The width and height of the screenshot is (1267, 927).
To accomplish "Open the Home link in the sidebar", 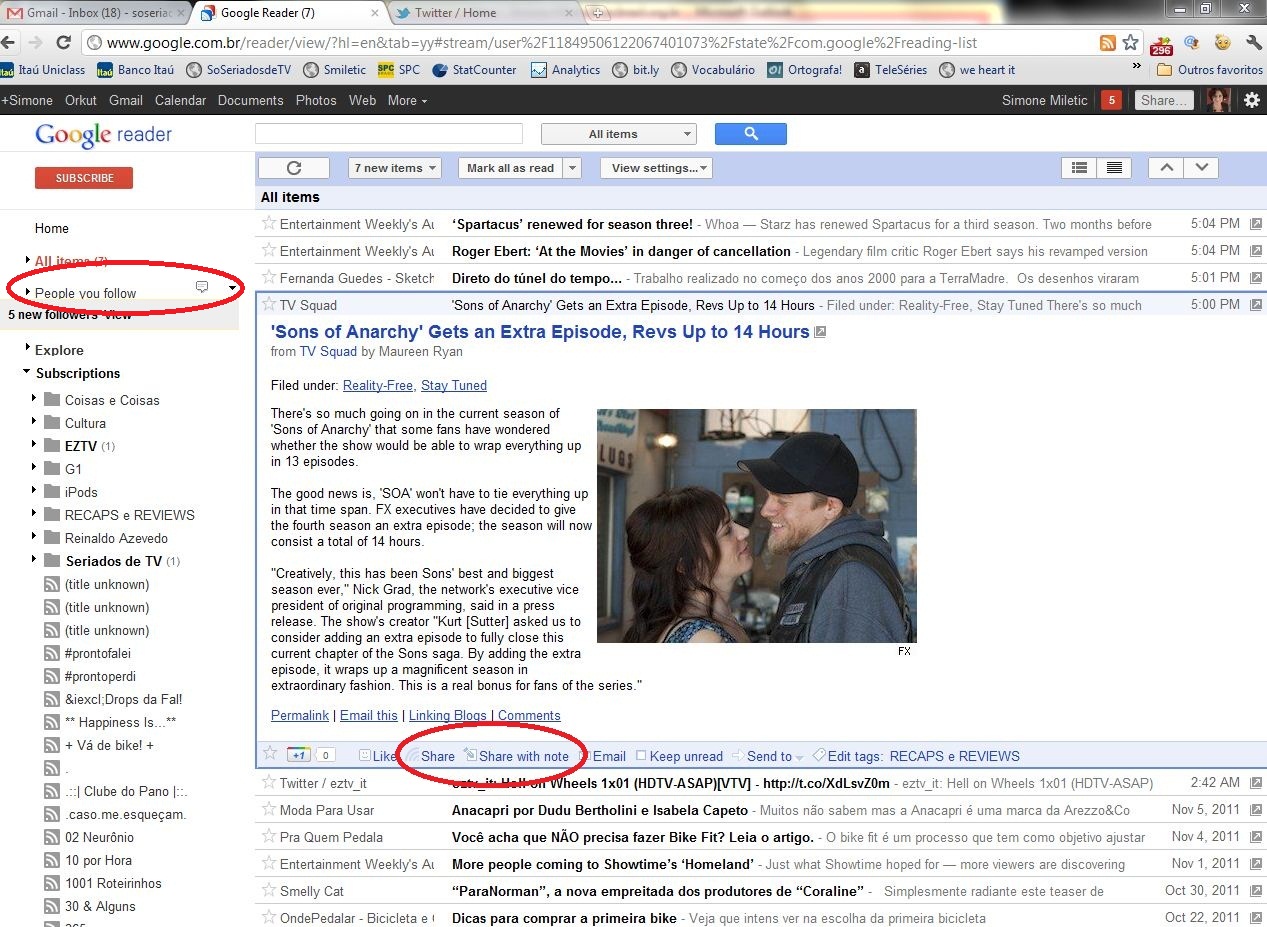I will [52, 228].
